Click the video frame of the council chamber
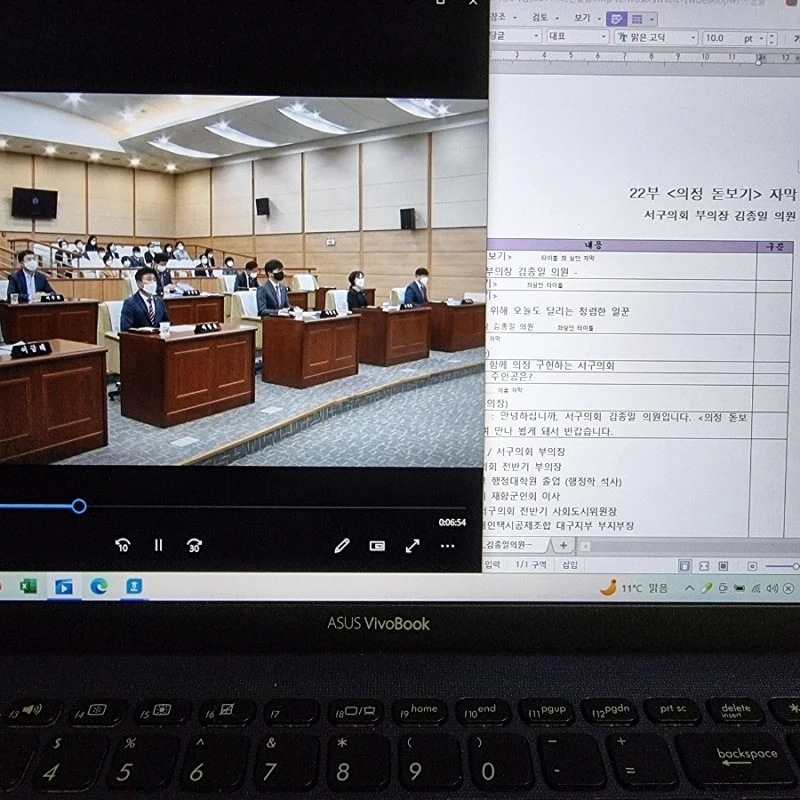Screen dimensions: 800x800 pyautogui.click(x=242, y=280)
